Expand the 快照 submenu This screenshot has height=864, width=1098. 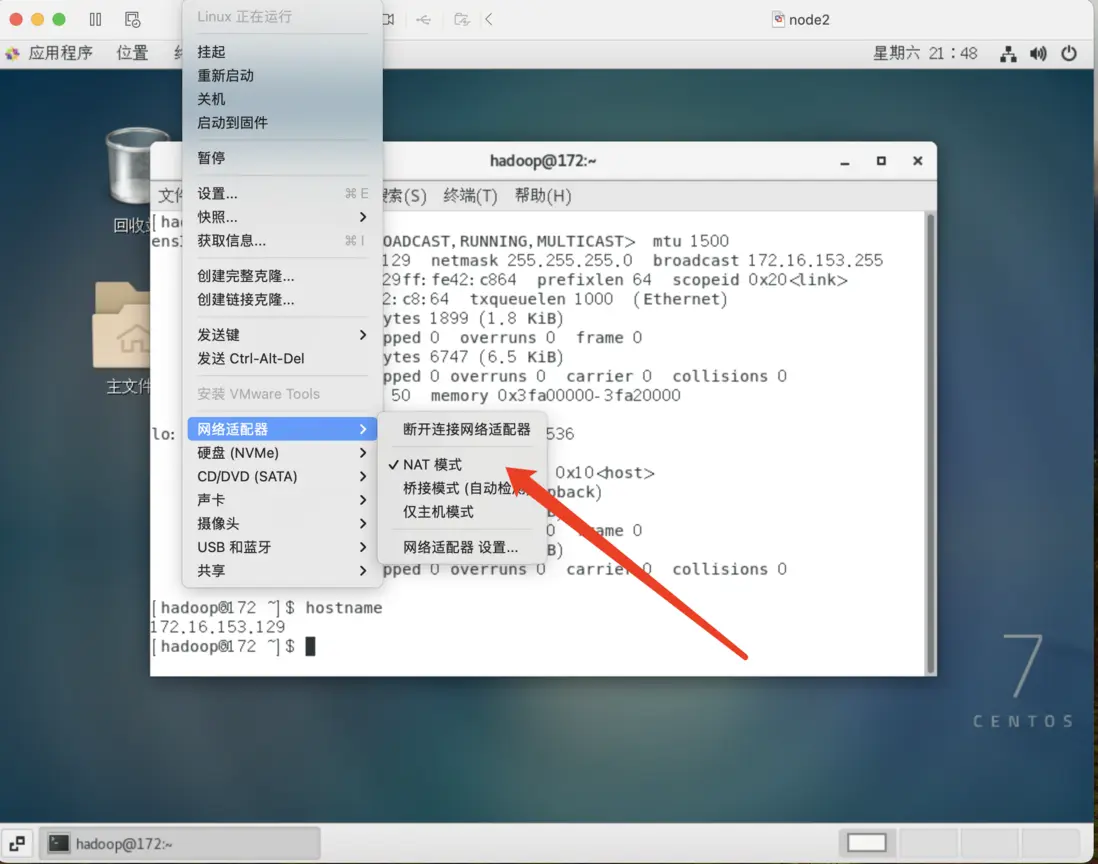tap(282, 217)
